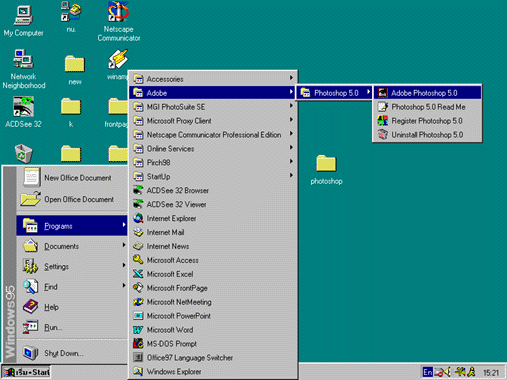Launch Microsoft NetMeeting

213,302
